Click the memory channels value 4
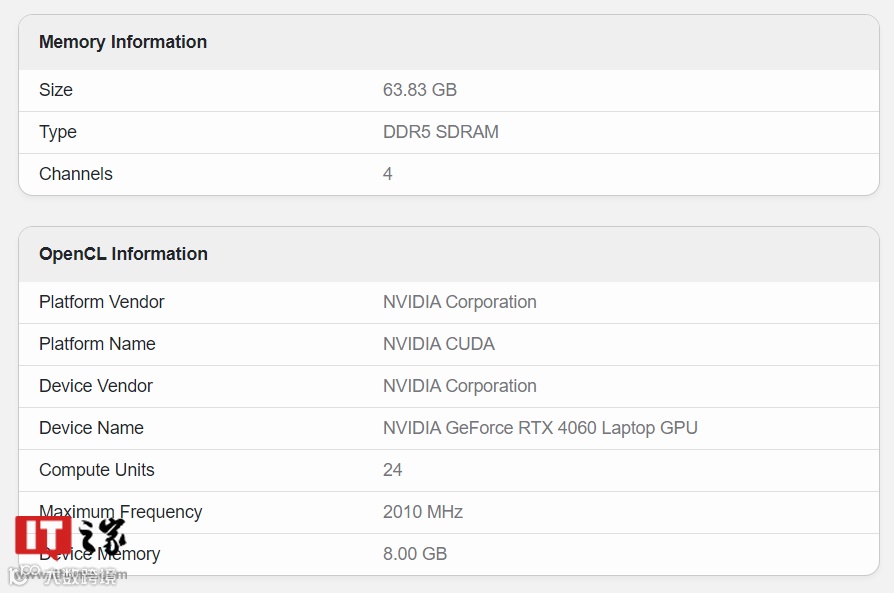894x593 pixels. click(387, 173)
